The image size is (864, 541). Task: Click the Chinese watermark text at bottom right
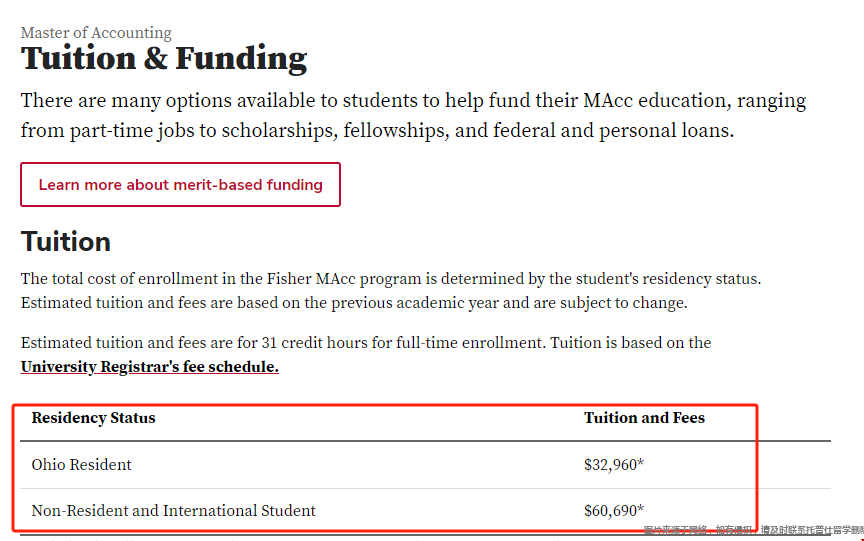coord(753,530)
